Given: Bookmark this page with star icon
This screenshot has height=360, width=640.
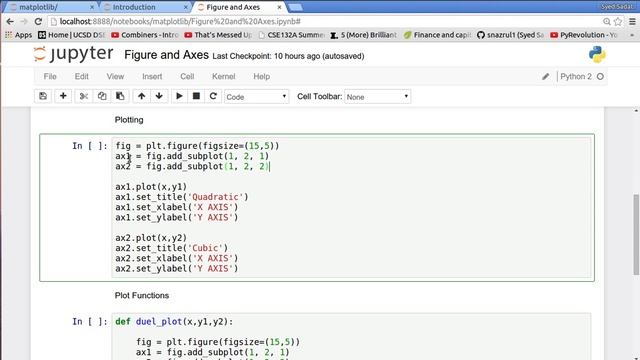Looking at the screenshot, I should tap(618, 21).
